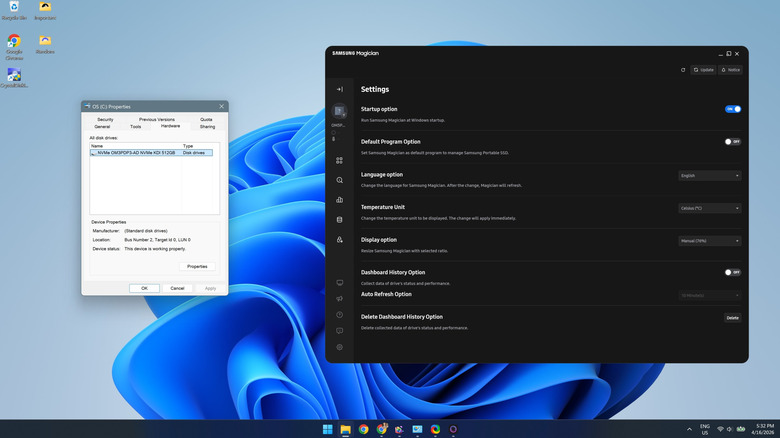Click the Update button in Magician header
This screenshot has height=438, width=780.
point(703,70)
